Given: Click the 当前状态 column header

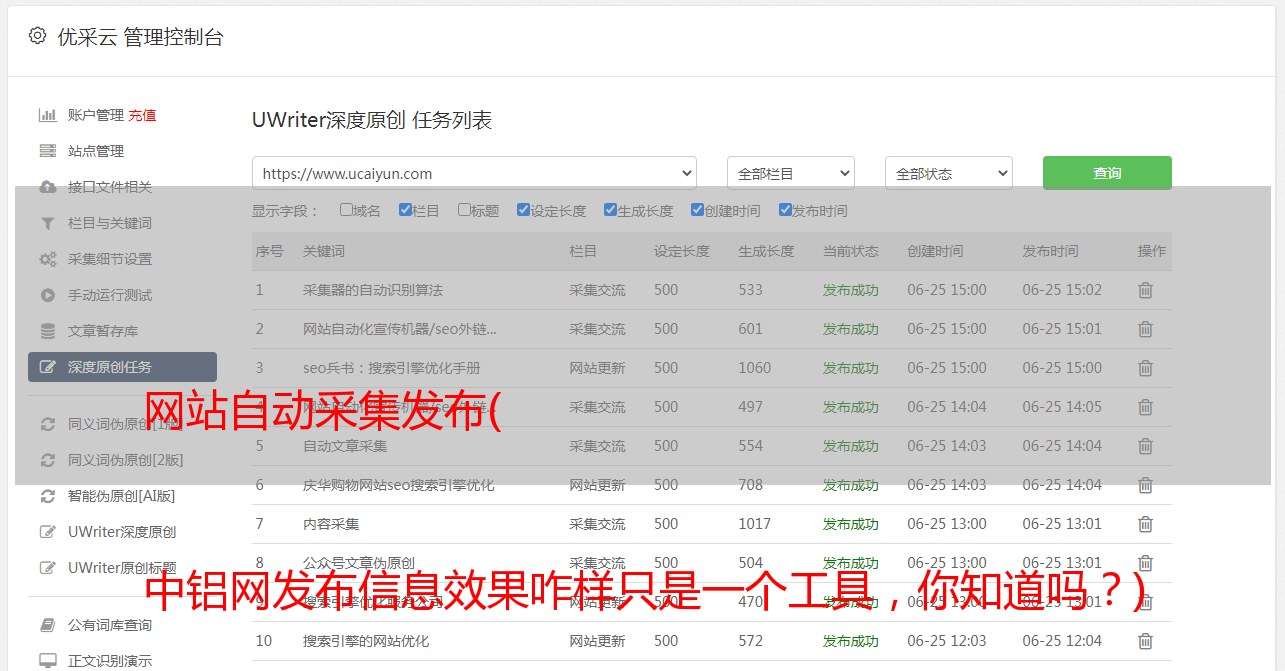Looking at the screenshot, I should click(851, 251).
